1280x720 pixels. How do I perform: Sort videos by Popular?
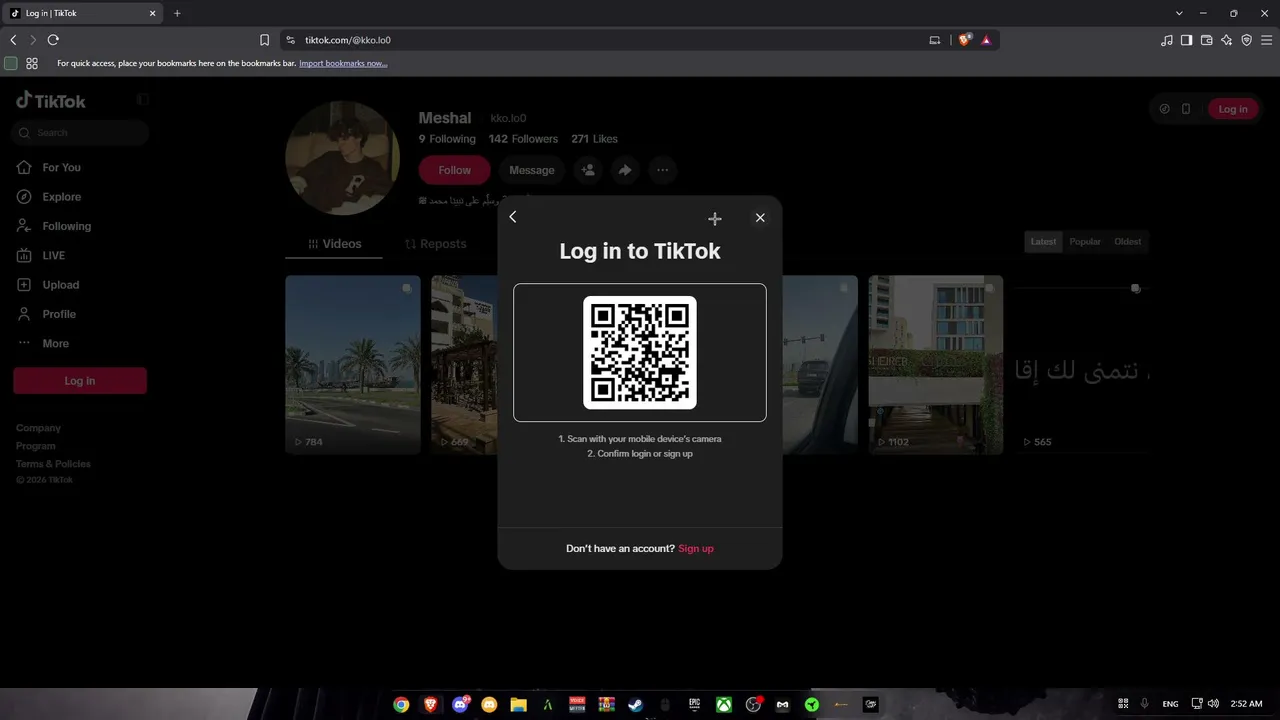coord(1085,242)
